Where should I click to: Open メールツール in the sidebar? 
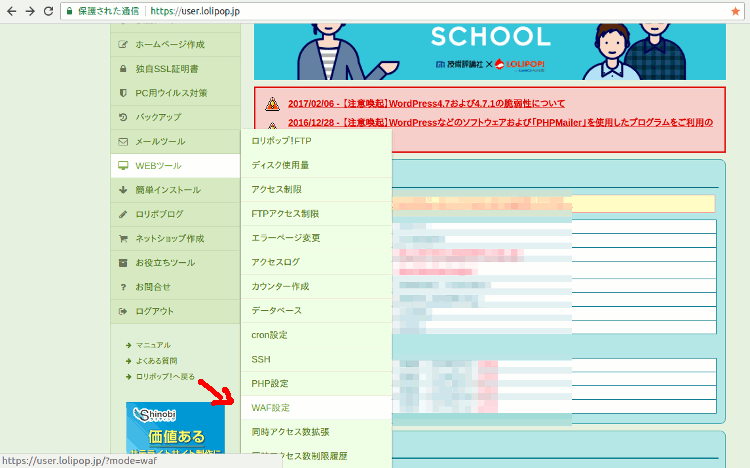[175, 142]
